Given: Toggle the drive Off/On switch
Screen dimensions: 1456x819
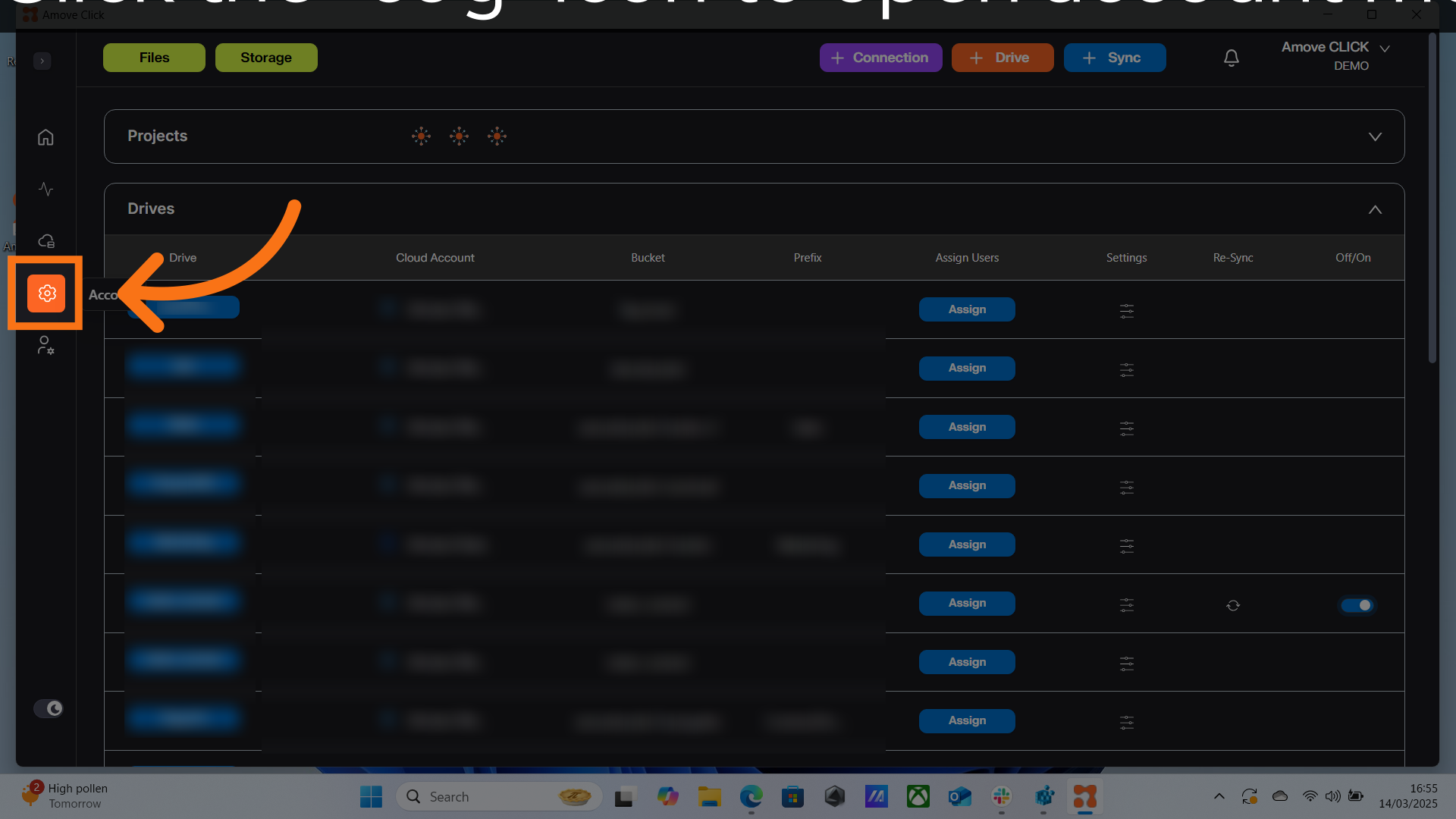Looking at the screenshot, I should pos(1357,605).
